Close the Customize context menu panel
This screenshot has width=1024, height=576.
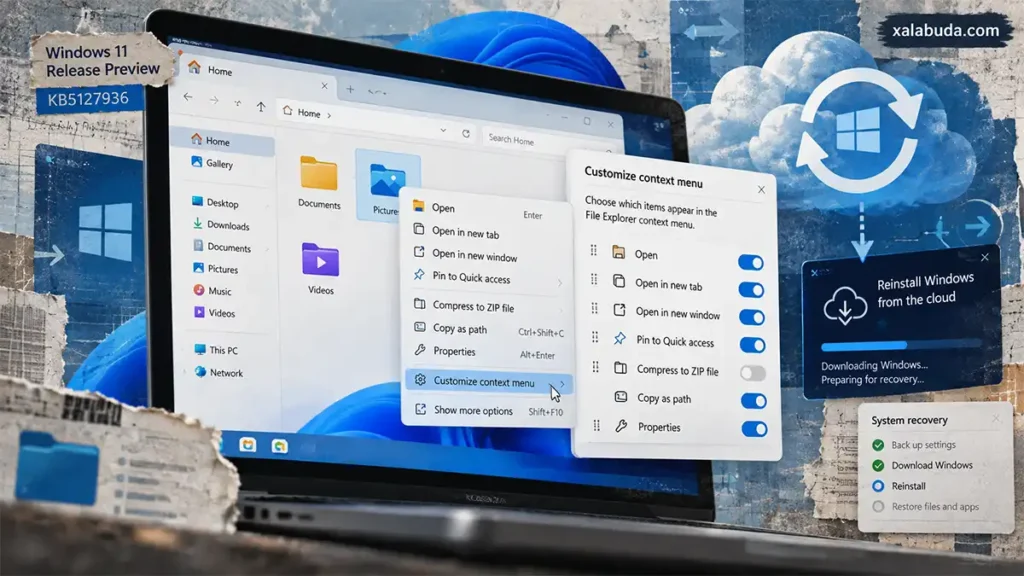pos(761,189)
